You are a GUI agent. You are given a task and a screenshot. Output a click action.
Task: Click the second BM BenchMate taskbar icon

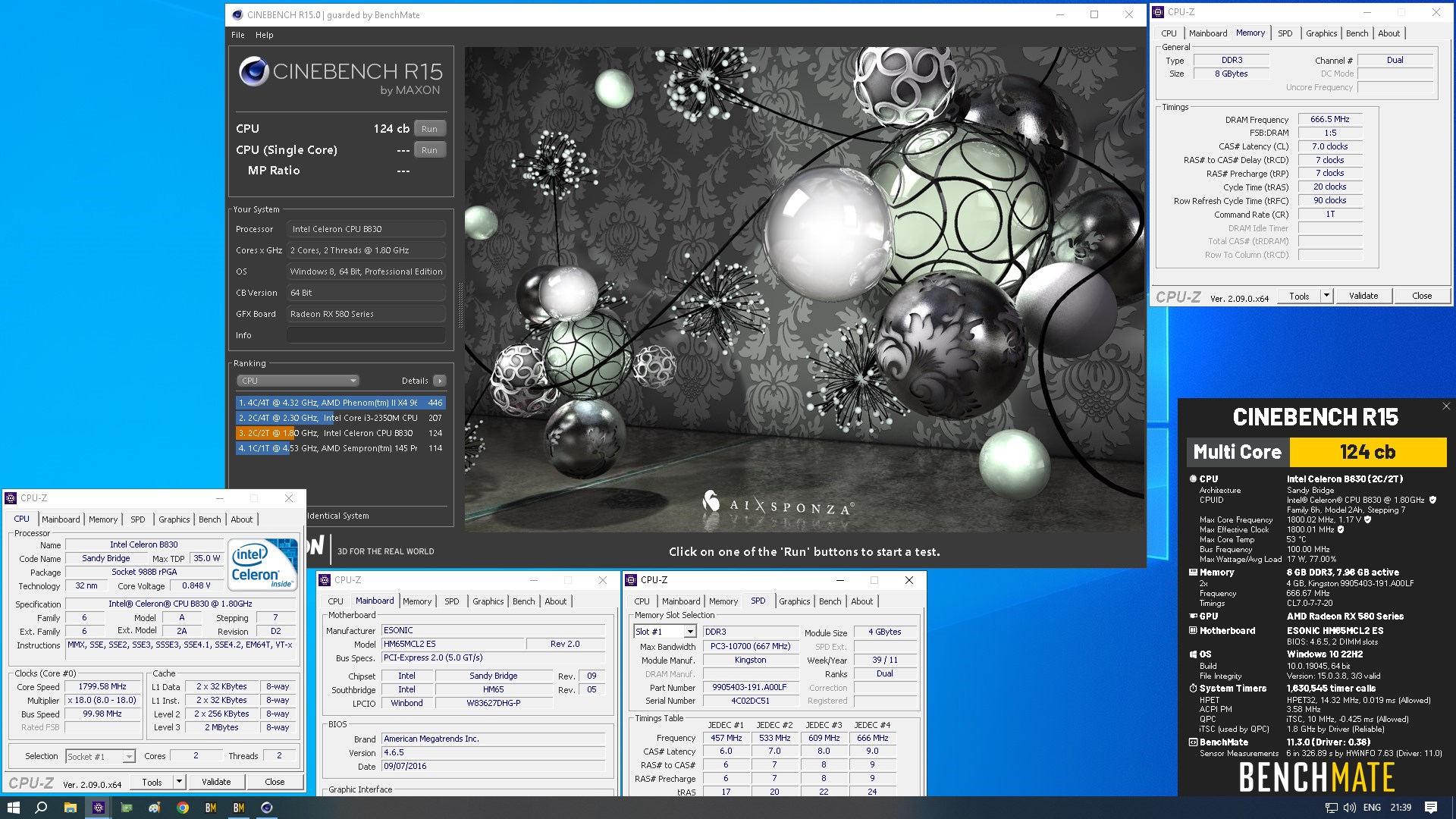(x=239, y=808)
